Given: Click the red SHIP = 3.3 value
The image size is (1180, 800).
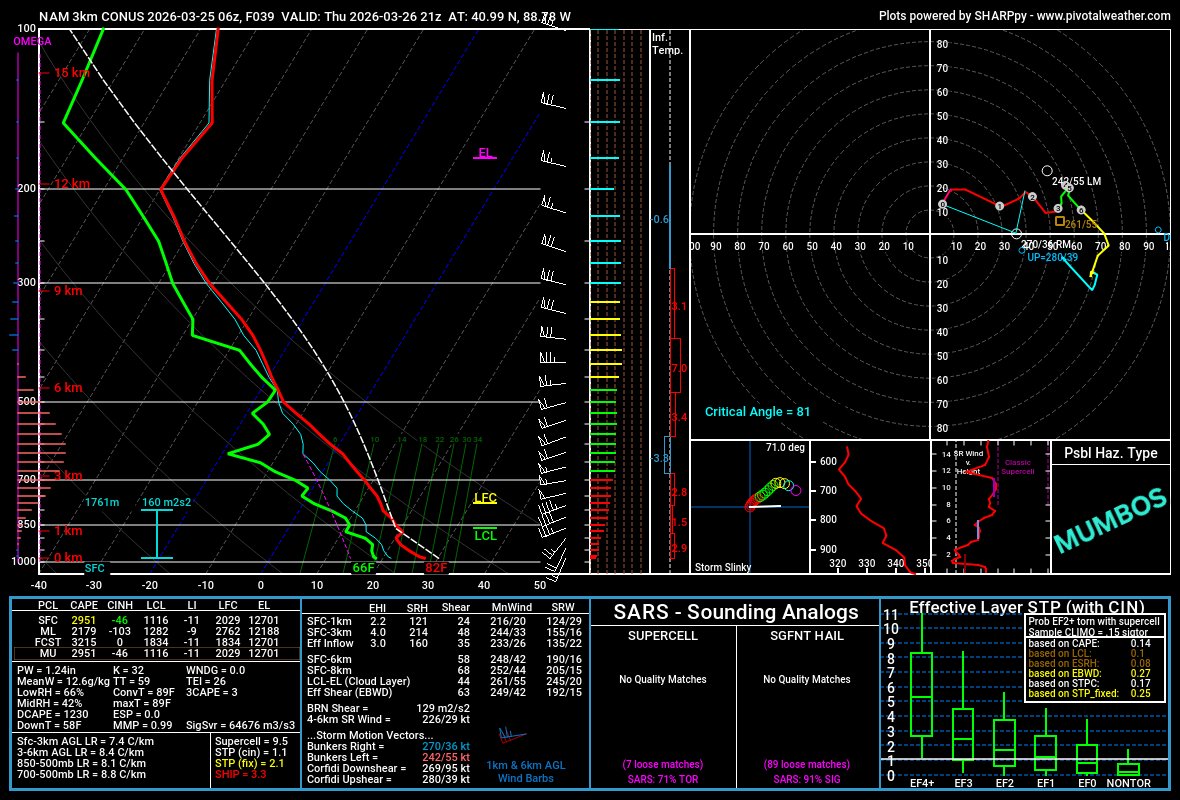Looking at the screenshot, I should [241, 774].
